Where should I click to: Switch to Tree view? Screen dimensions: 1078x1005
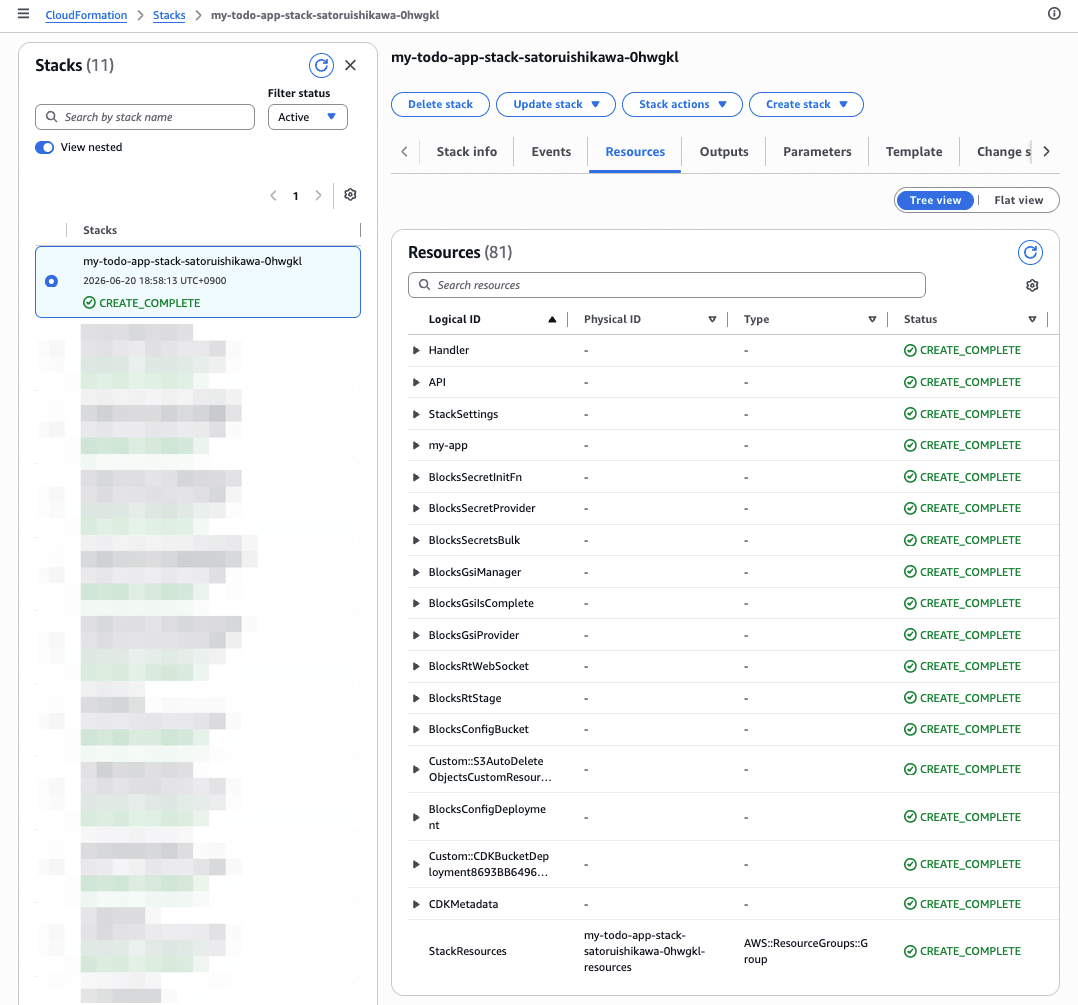[935, 200]
